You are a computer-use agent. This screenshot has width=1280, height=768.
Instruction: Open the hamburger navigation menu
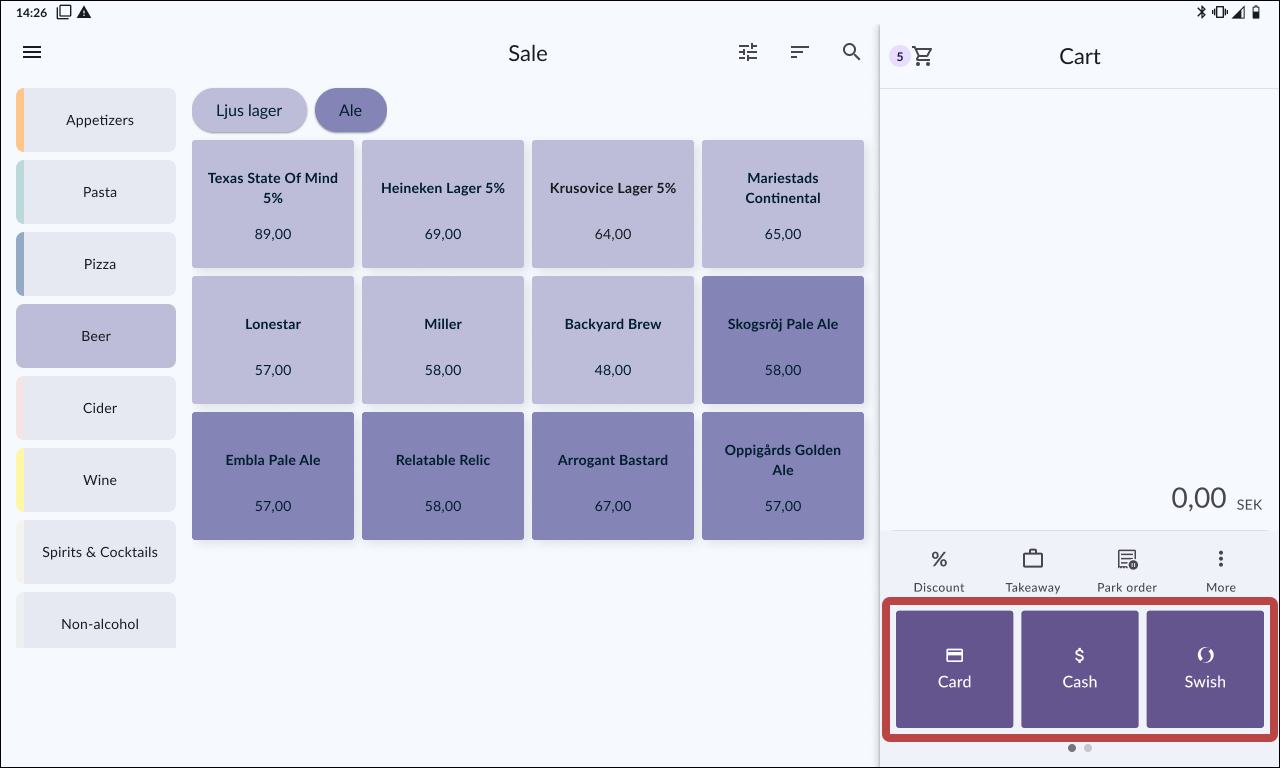(x=32, y=53)
